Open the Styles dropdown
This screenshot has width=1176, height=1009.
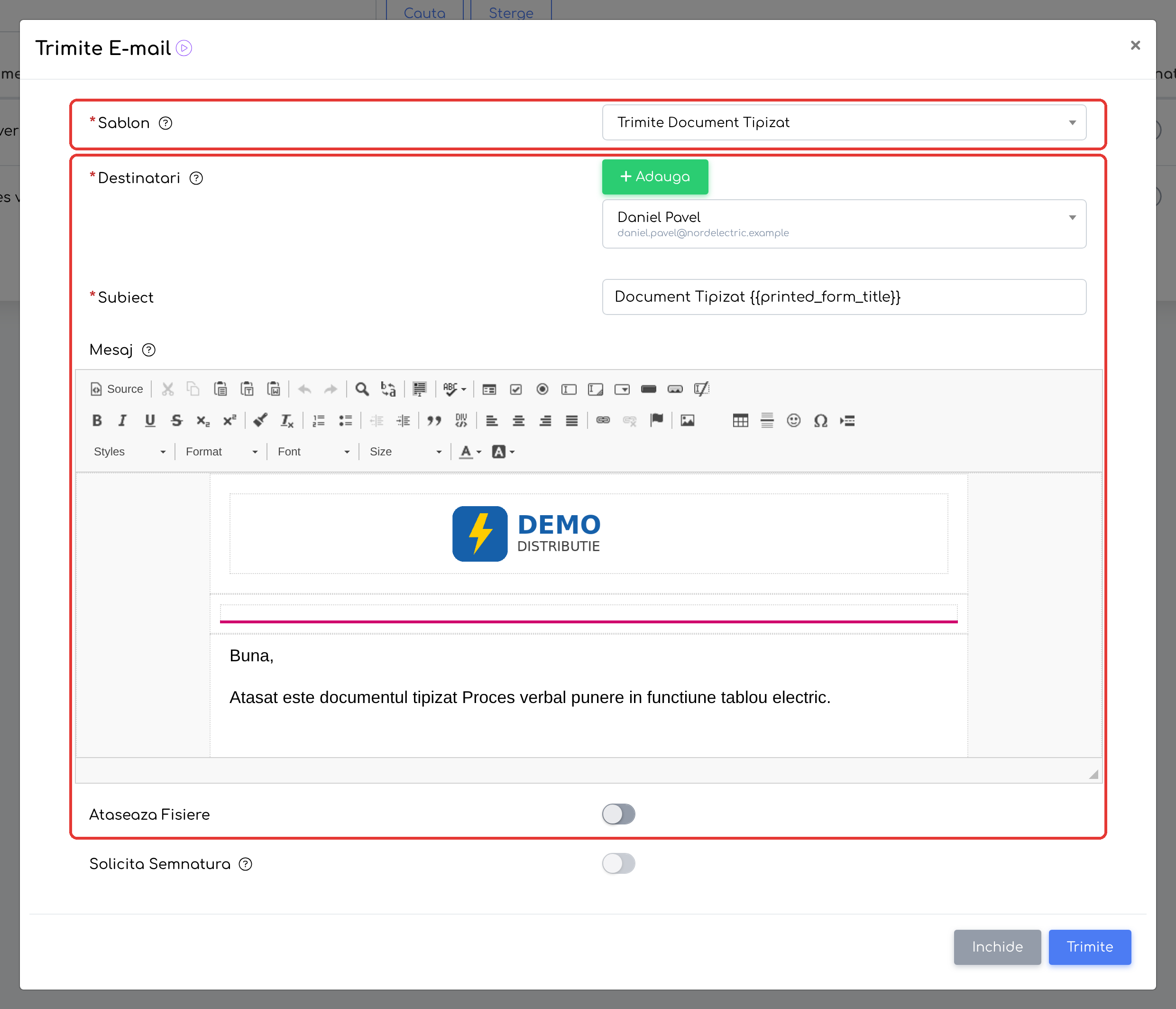129,452
